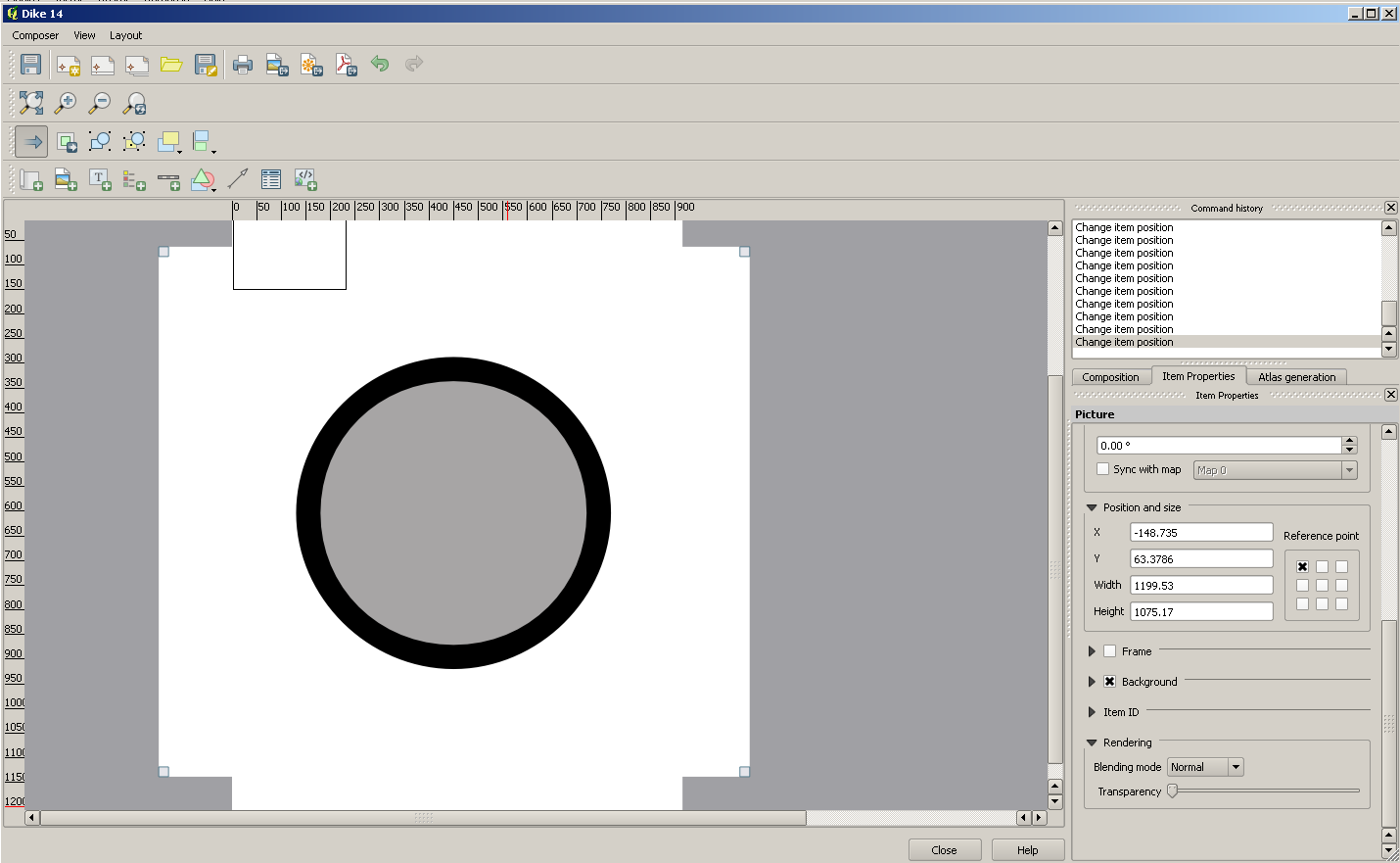Switch to the Composition tab
This screenshot has width=1400, height=863.
coord(1110,377)
